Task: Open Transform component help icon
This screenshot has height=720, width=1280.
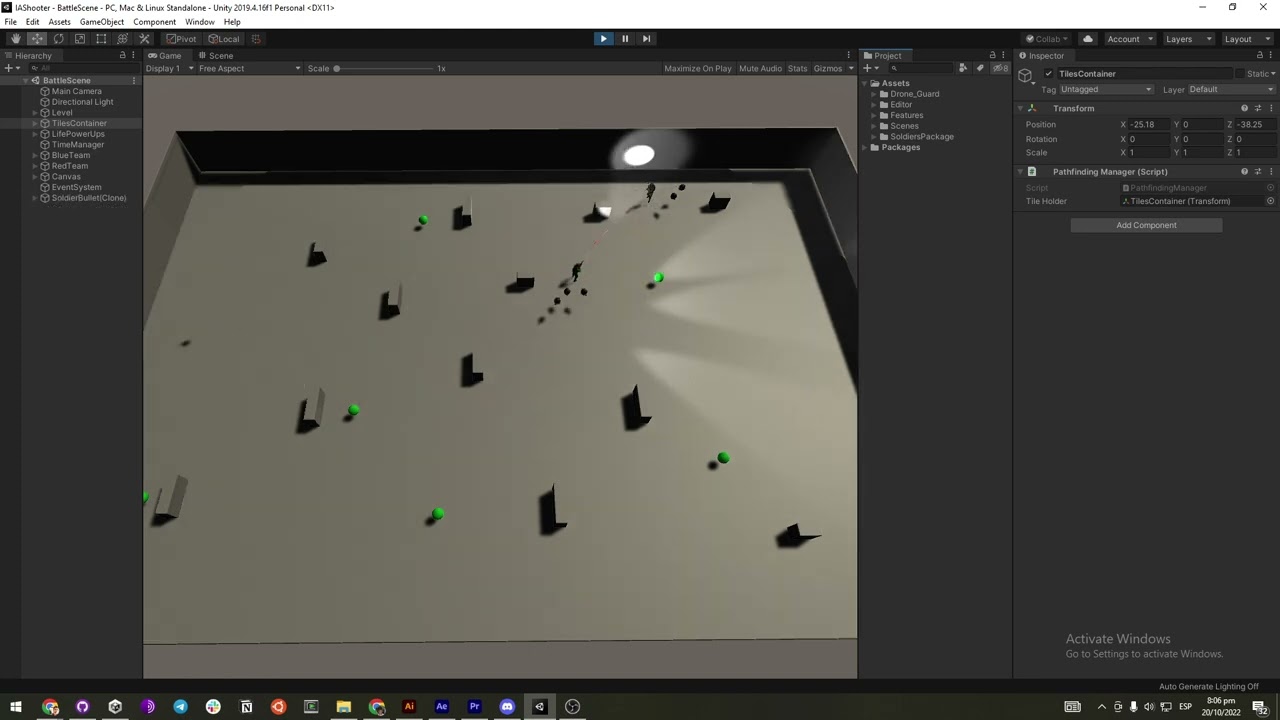Action: 1245,108
